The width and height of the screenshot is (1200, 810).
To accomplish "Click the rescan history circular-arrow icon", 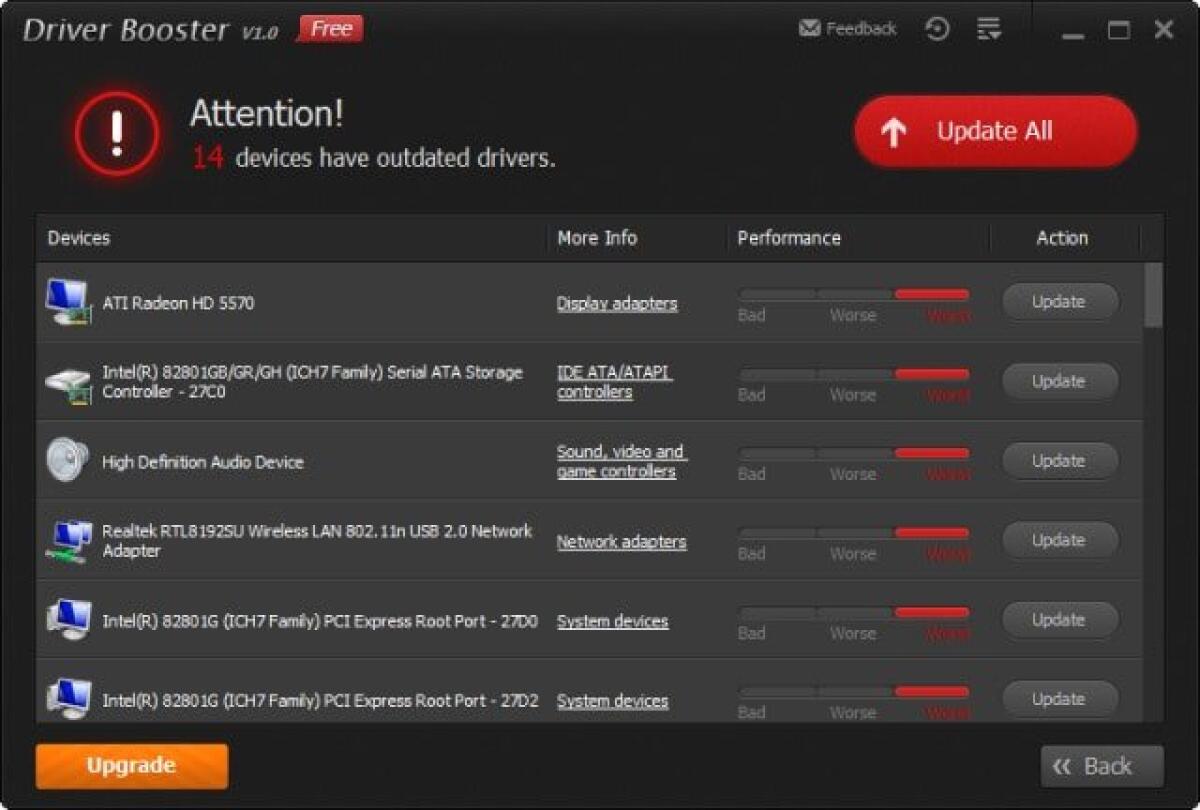I will point(937,28).
